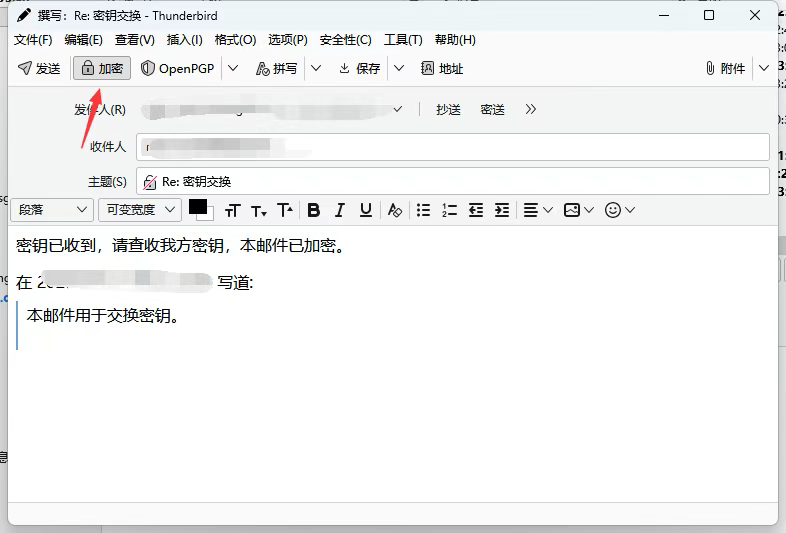Image resolution: width=786 pixels, height=533 pixels.
Task: Open the 地址 (Address book) toolbar button
Action: click(x=441, y=68)
